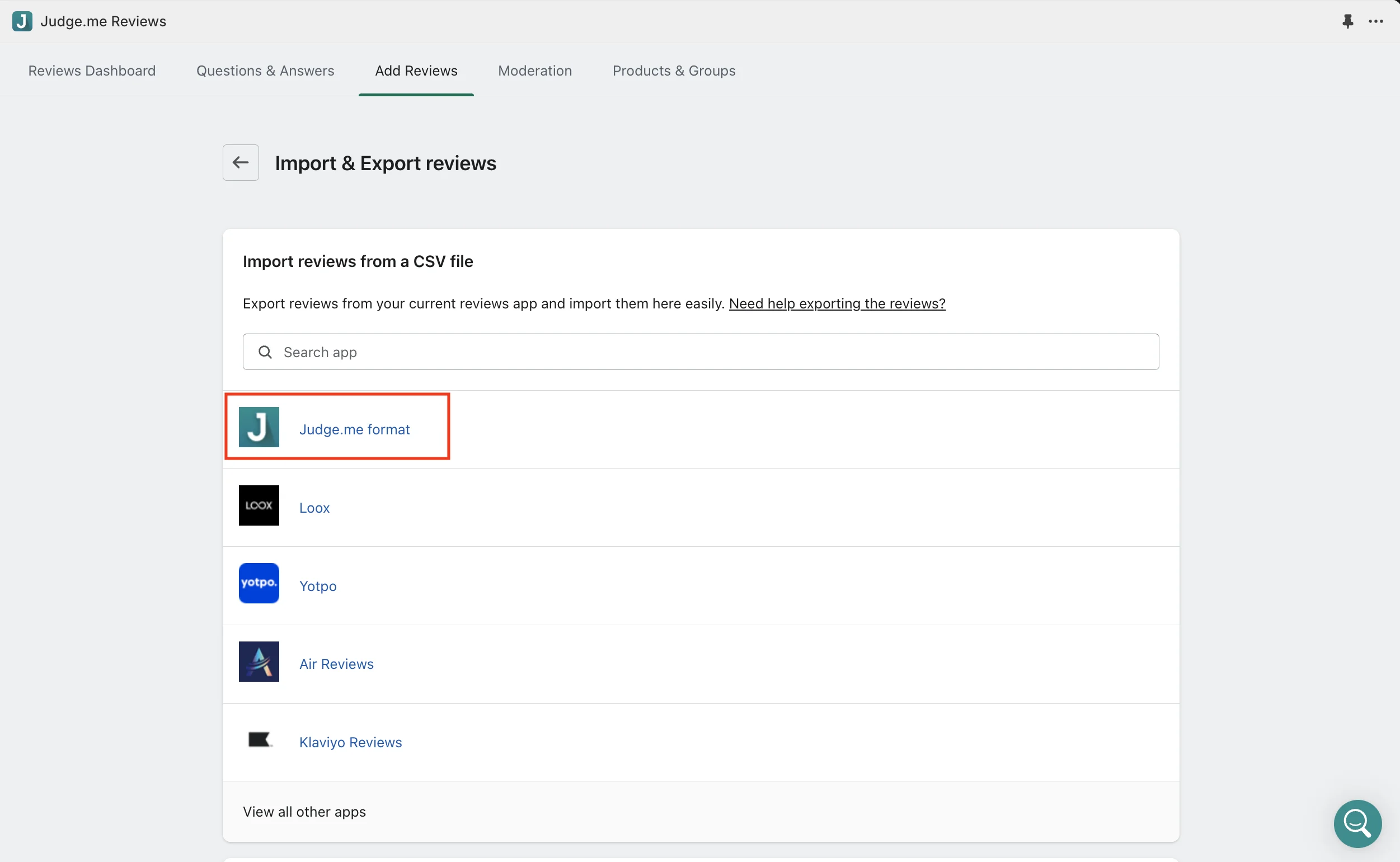Click the Judge.me Reviews app title
The height and width of the screenshot is (862, 1400).
103,21
